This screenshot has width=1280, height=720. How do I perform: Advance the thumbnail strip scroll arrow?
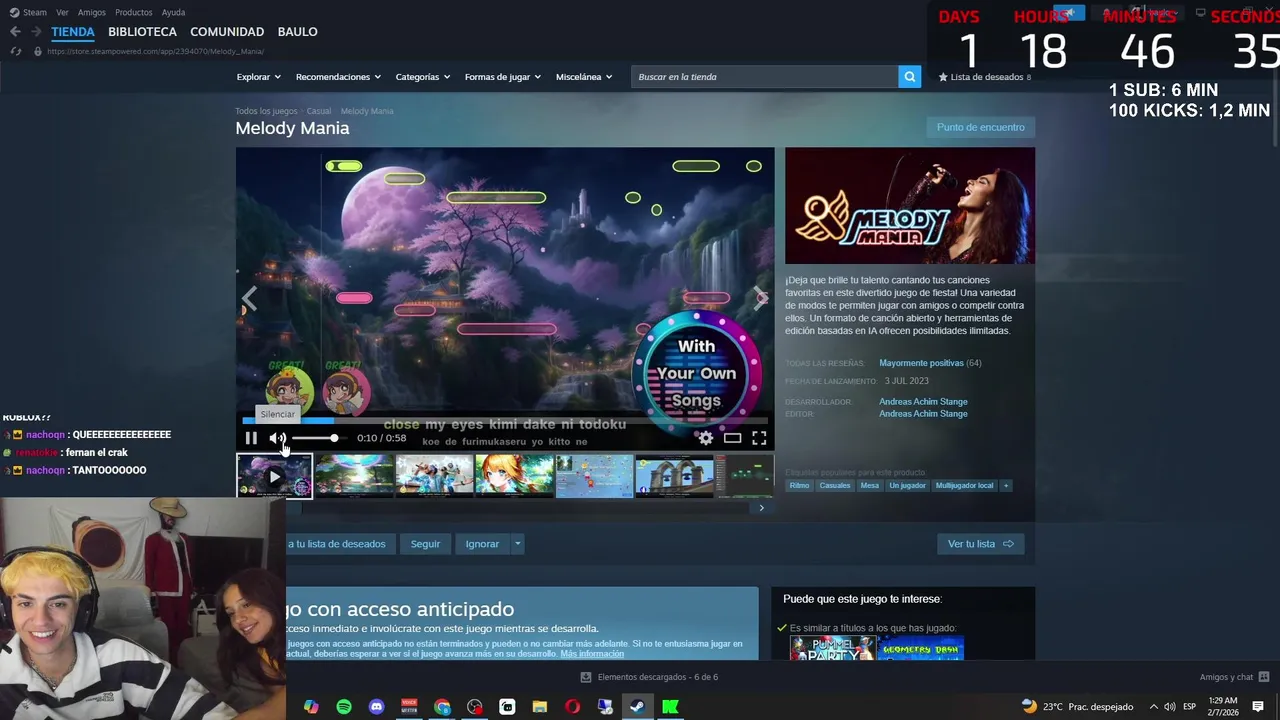click(x=761, y=508)
